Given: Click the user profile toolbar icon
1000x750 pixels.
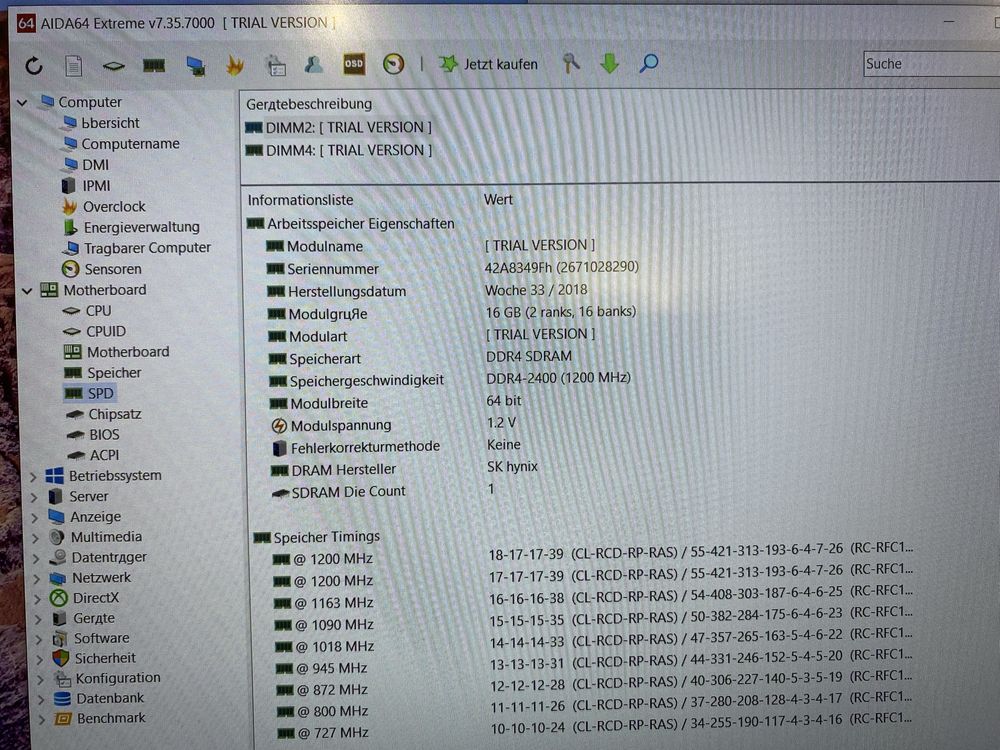Looking at the screenshot, I should tap(313, 64).
